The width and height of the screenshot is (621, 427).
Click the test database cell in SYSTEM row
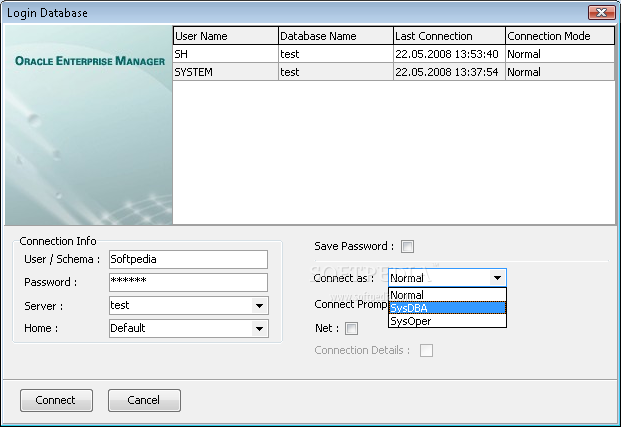pos(336,72)
